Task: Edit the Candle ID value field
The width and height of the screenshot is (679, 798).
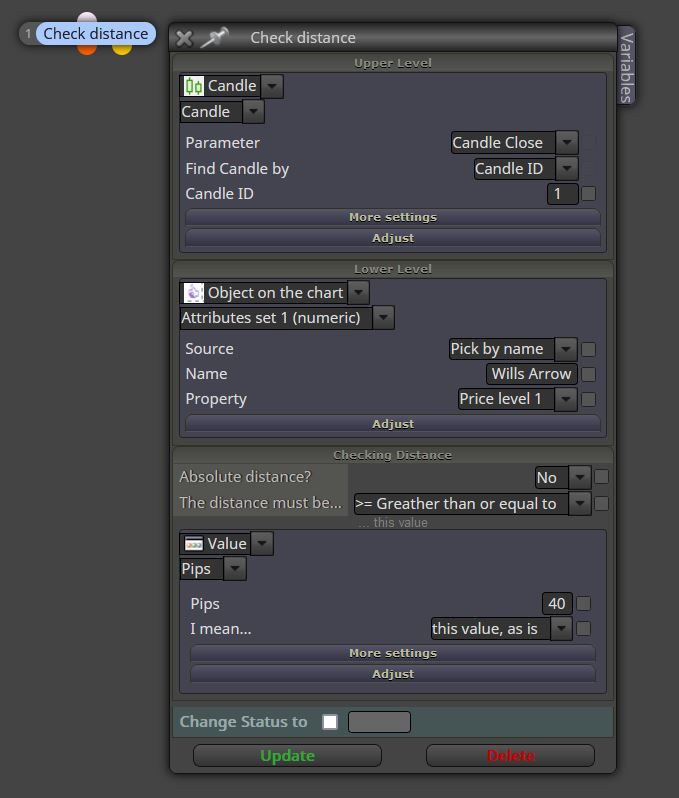Action: click(562, 194)
